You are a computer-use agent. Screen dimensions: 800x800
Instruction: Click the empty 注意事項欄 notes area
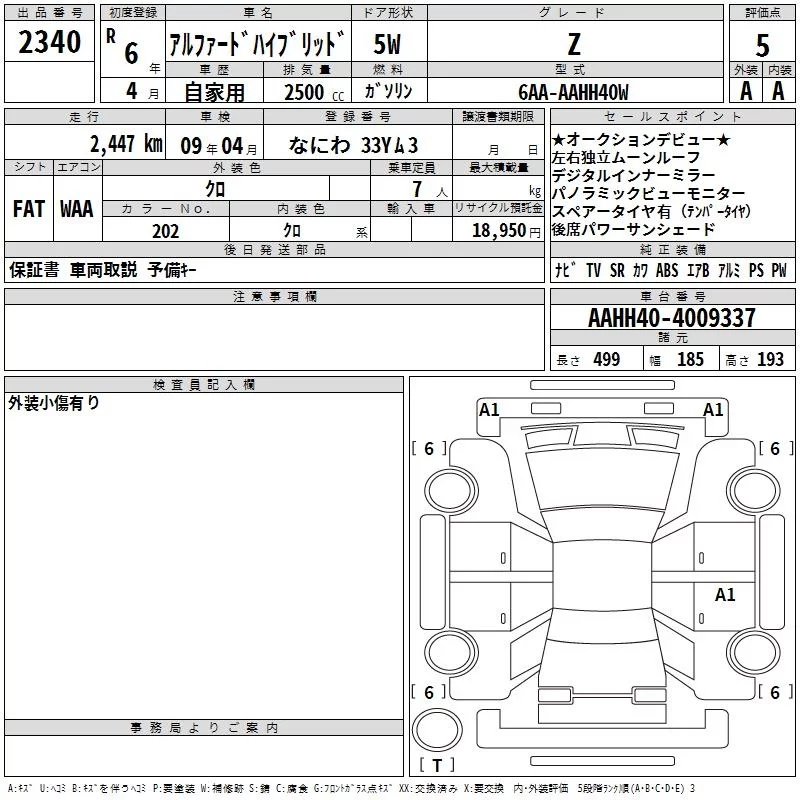(274, 328)
